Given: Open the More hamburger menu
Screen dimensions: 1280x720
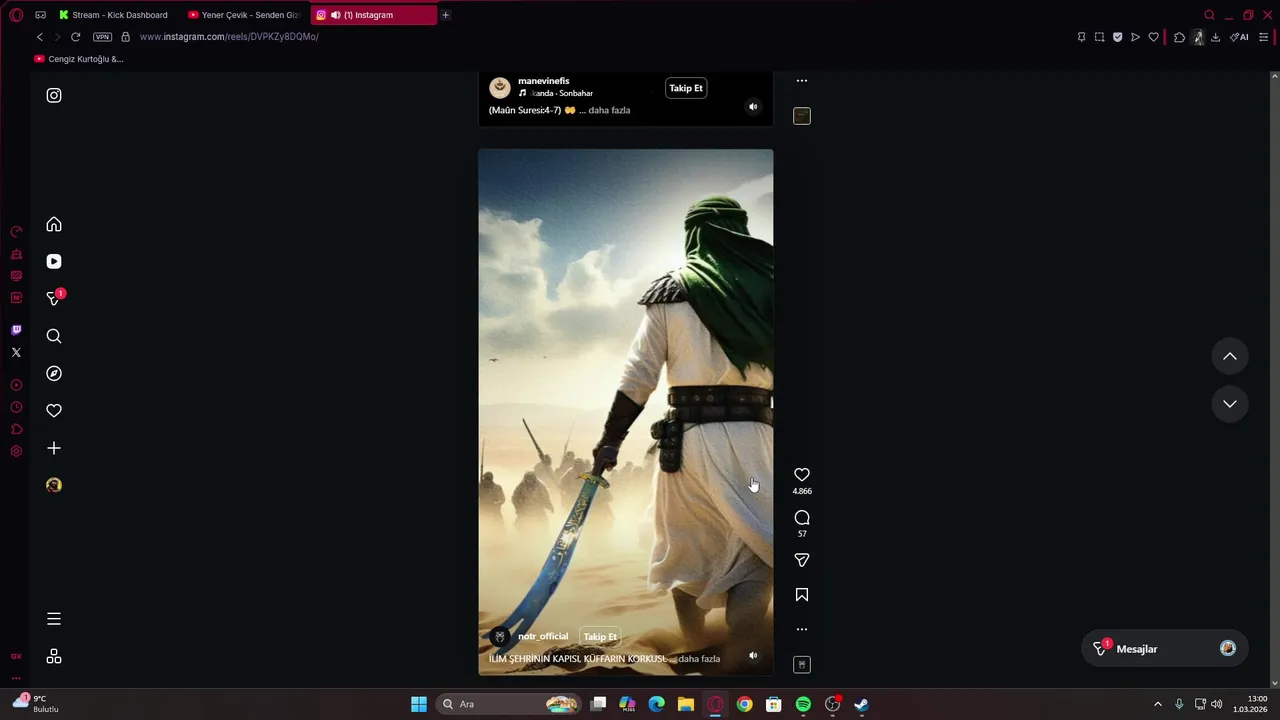Looking at the screenshot, I should click(54, 619).
